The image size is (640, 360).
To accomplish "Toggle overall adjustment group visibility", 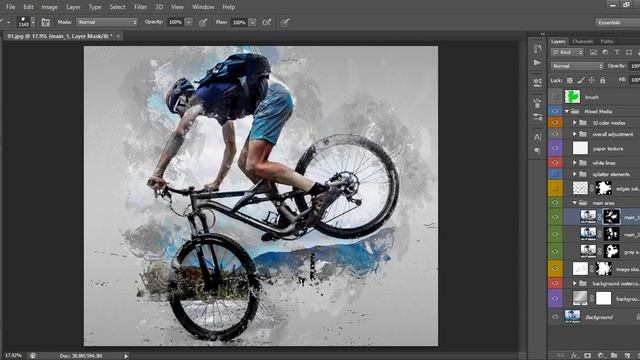I will 555,134.
